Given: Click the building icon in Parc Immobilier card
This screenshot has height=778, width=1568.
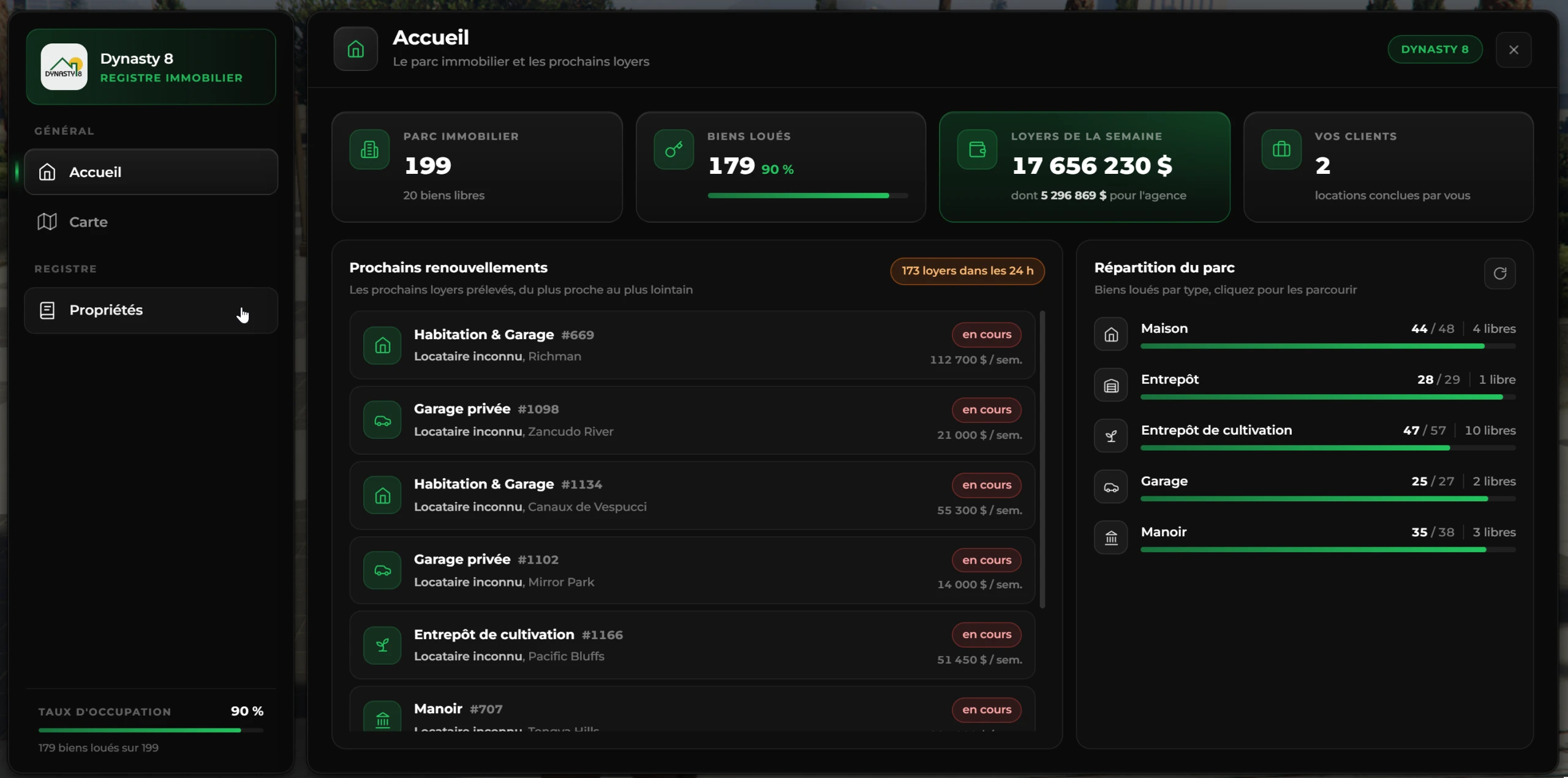Looking at the screenshot, I should coord(369,149).
